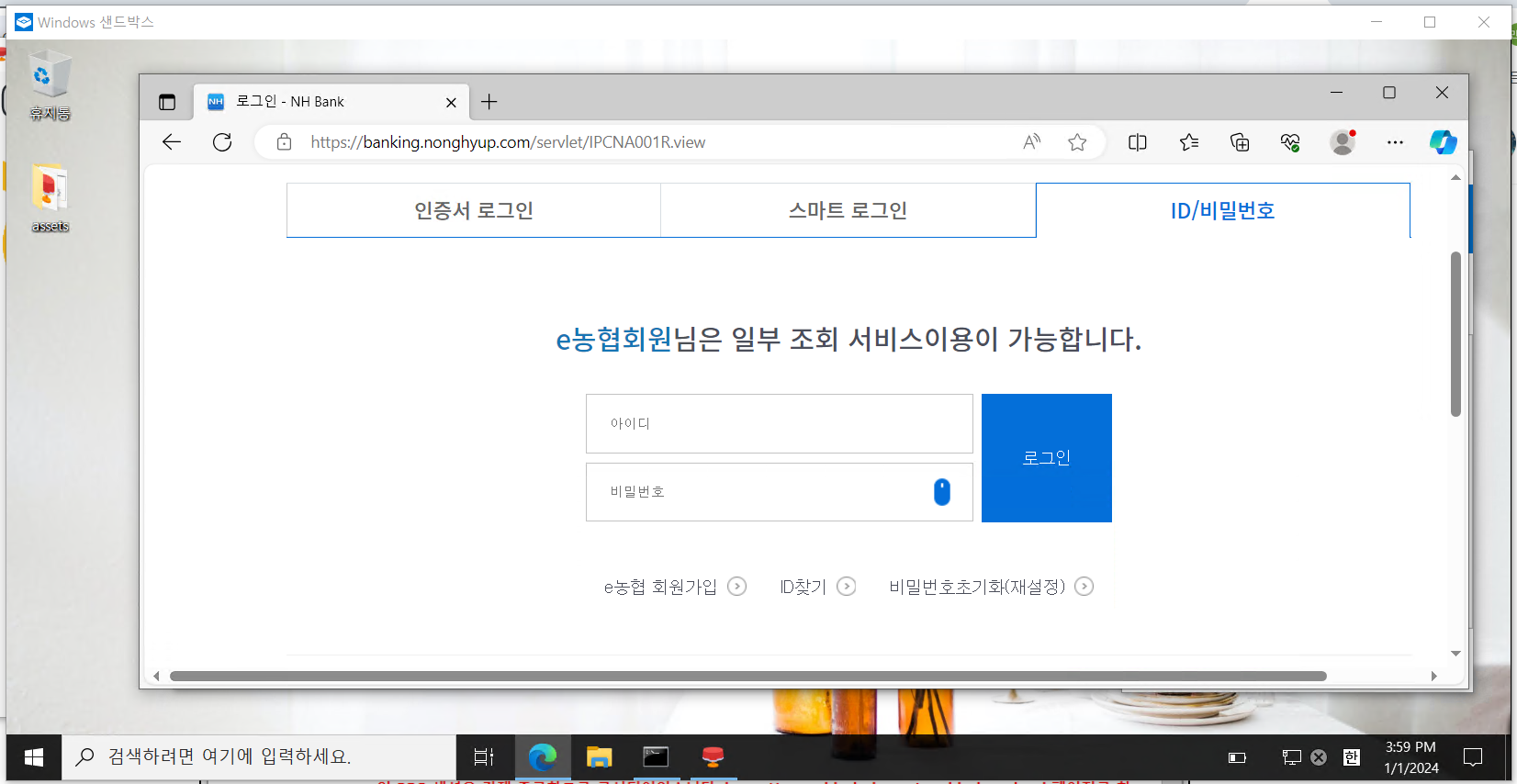Screen dimensions: 1517x784
Task: Open split screen view
Action: 1138,142
